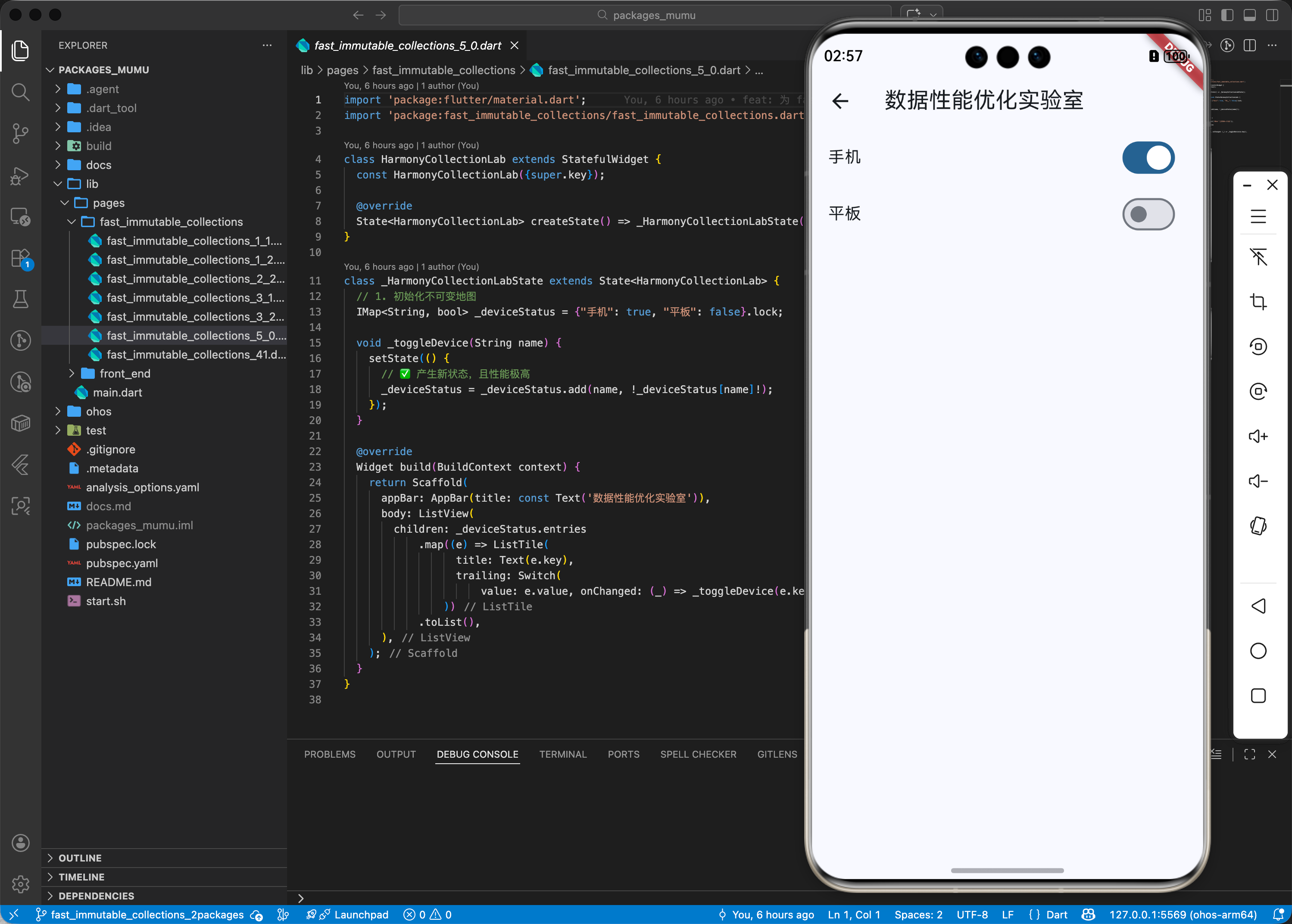Click the emulator screenshot crop icon
Screen dimensions: 1292x924
click(x=1258, y=302)
